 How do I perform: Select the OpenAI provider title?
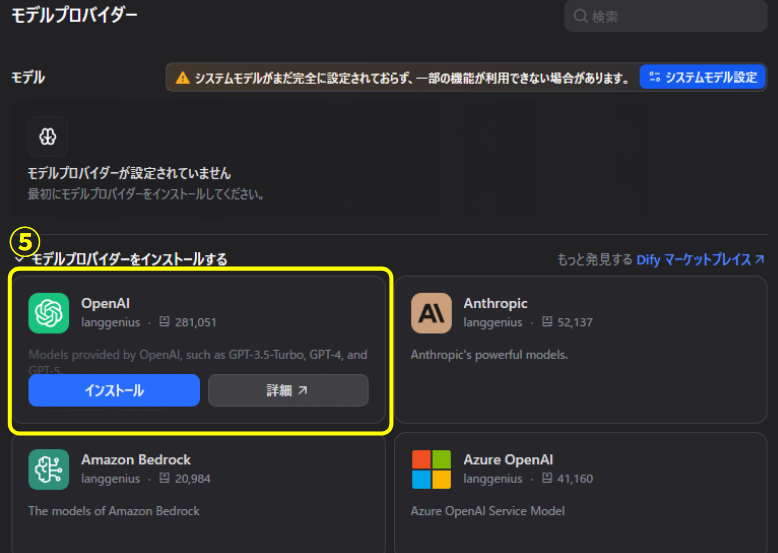click(105, 303)
